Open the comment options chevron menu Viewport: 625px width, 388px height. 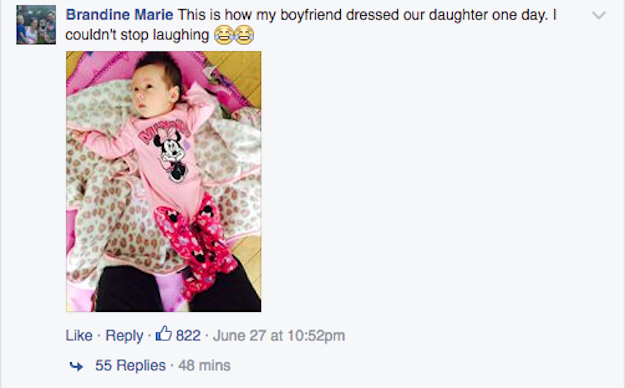(x=599, y=16)
